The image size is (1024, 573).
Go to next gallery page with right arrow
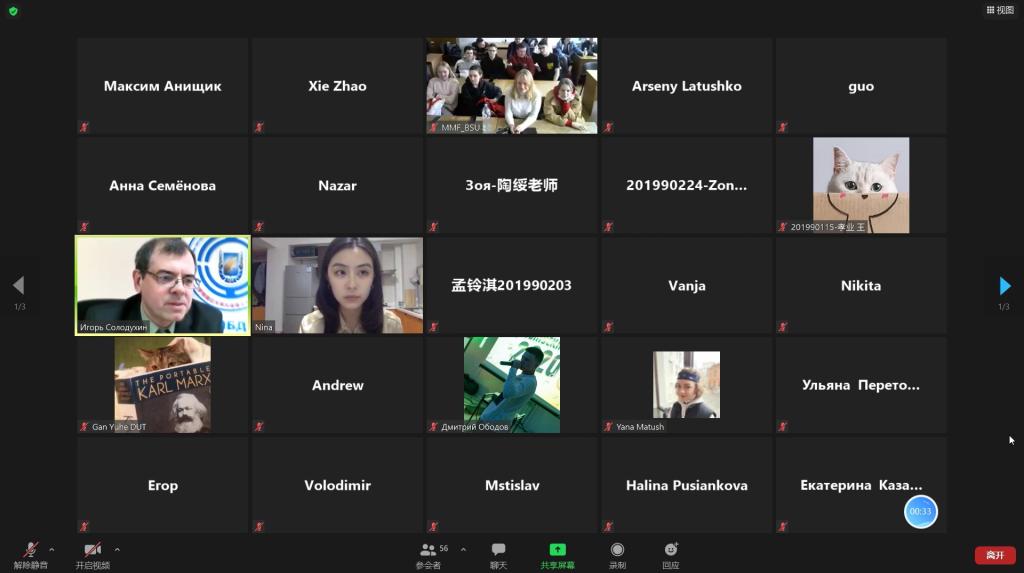coord(1004,286)
